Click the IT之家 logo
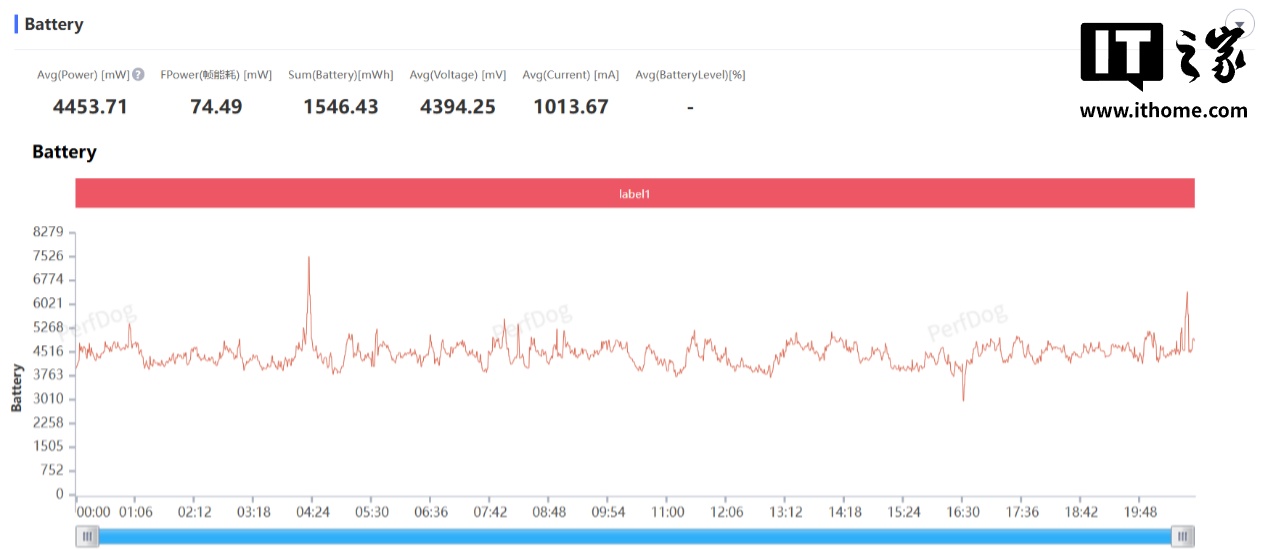 [x=1164, y=55]
